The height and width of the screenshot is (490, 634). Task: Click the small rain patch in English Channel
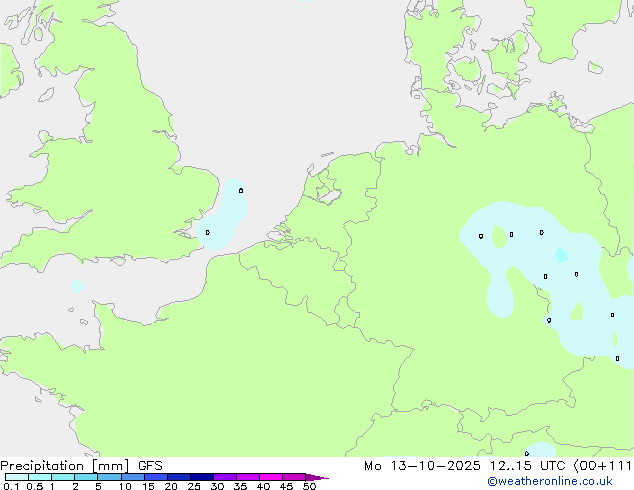coord(77,286)
